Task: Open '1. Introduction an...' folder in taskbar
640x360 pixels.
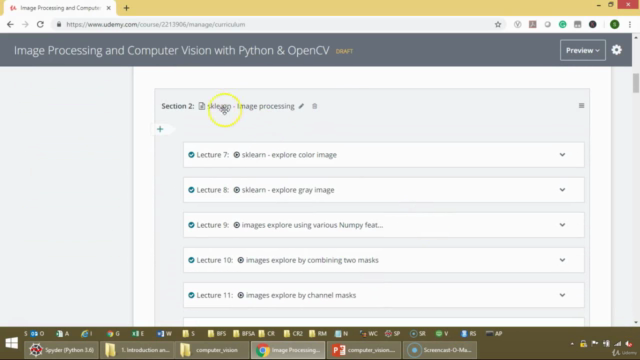Action: click(x=137, y=350)
